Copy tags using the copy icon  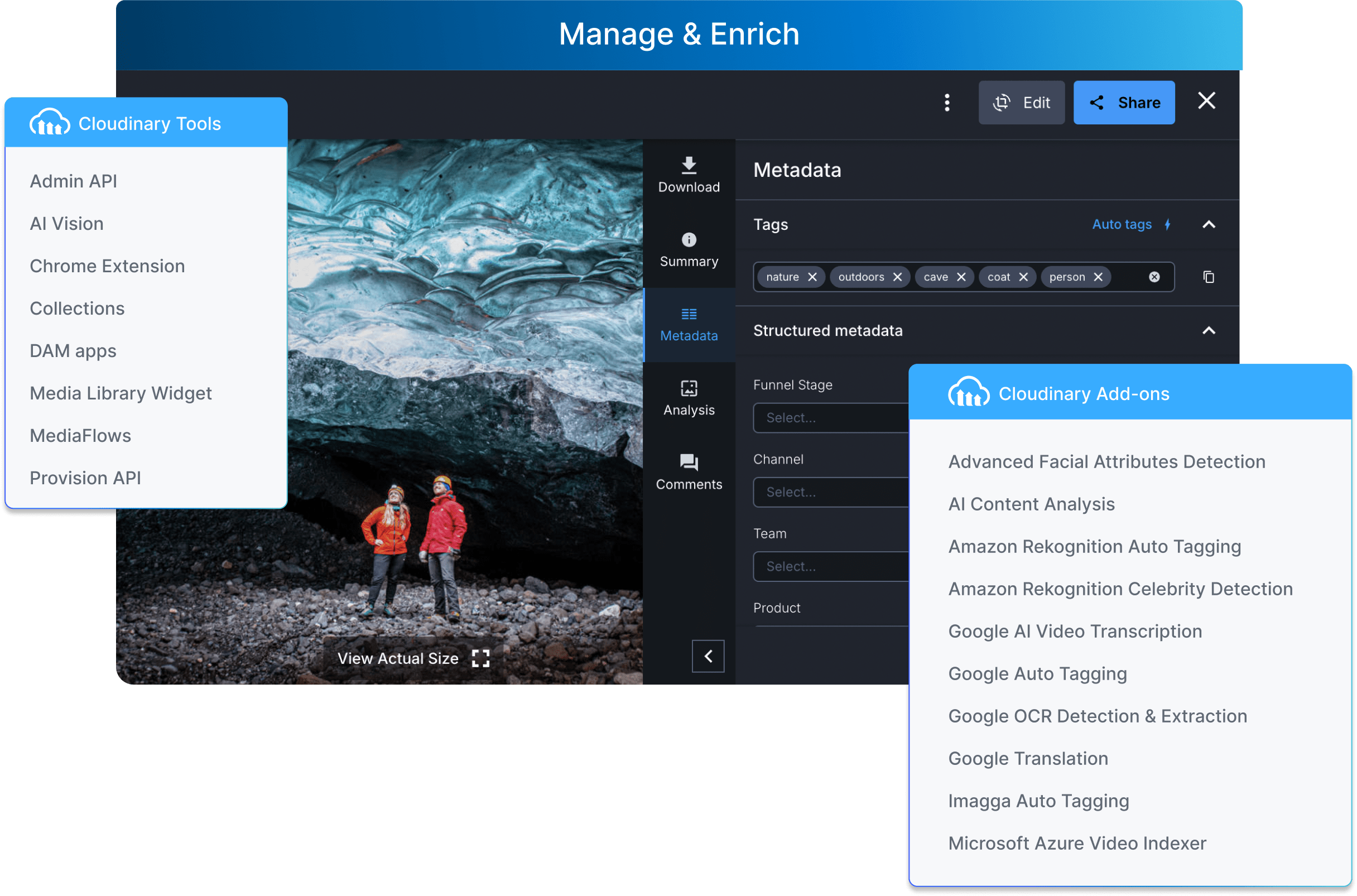(x=1209, y=277)
